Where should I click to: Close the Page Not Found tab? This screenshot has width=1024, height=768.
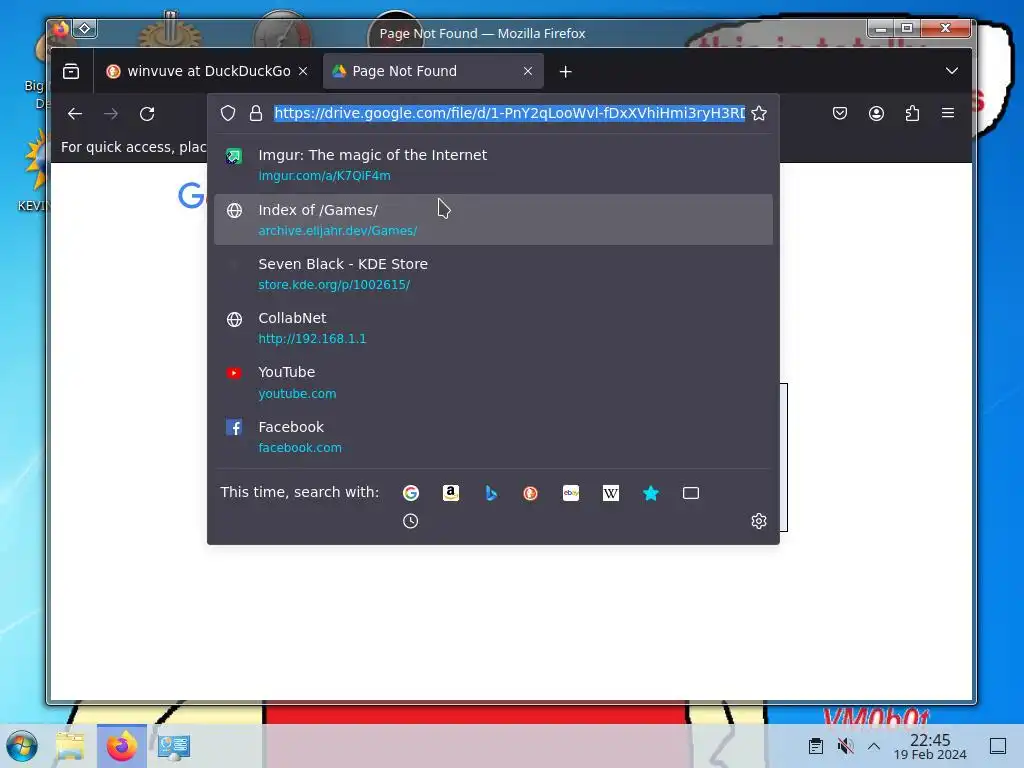(x=528, y=71)
